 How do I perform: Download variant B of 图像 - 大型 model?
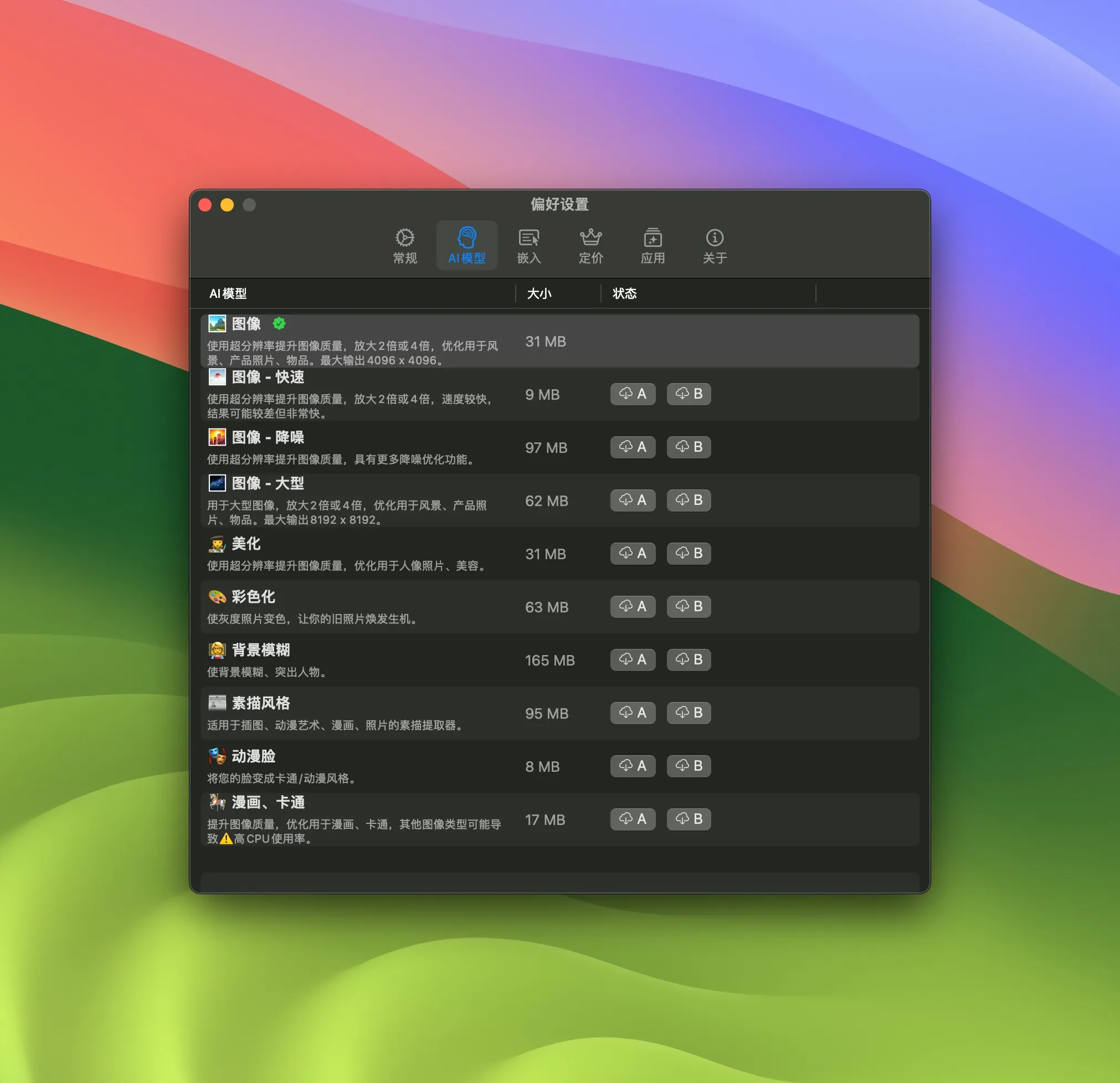(x=688, y=501)
